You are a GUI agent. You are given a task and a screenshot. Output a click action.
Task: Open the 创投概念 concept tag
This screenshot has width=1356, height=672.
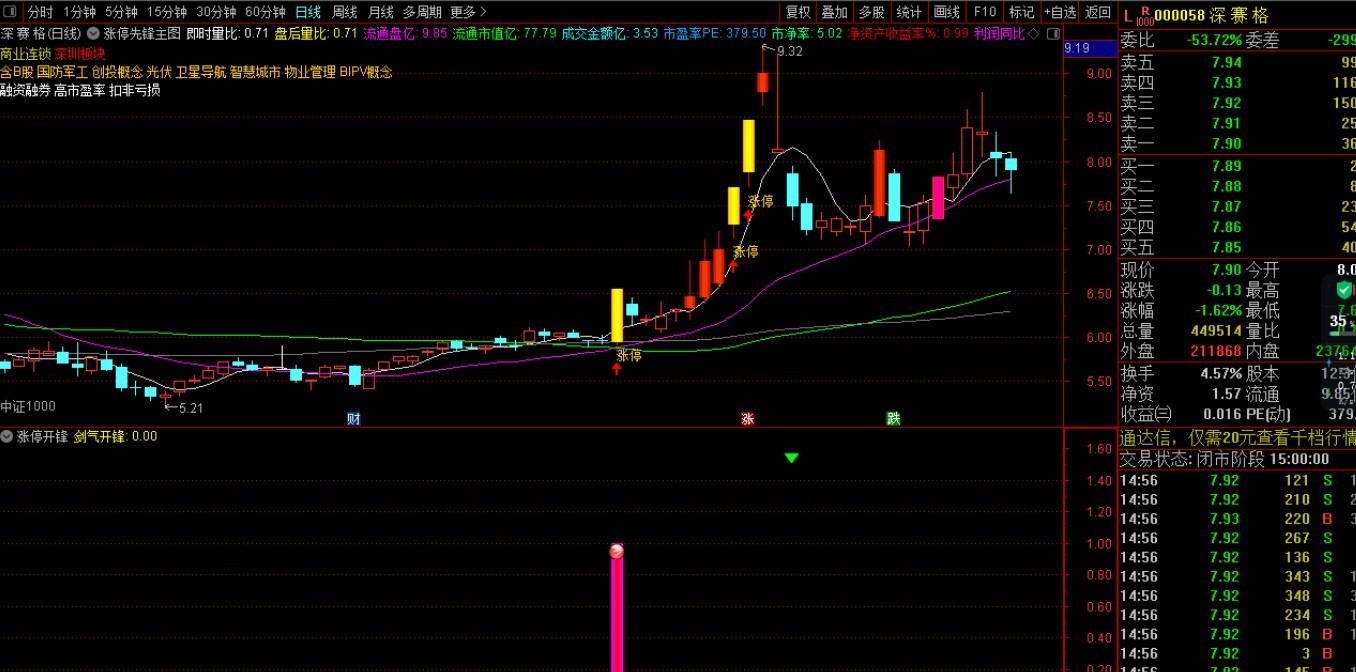pyautogui.click(x=117, y=72)
